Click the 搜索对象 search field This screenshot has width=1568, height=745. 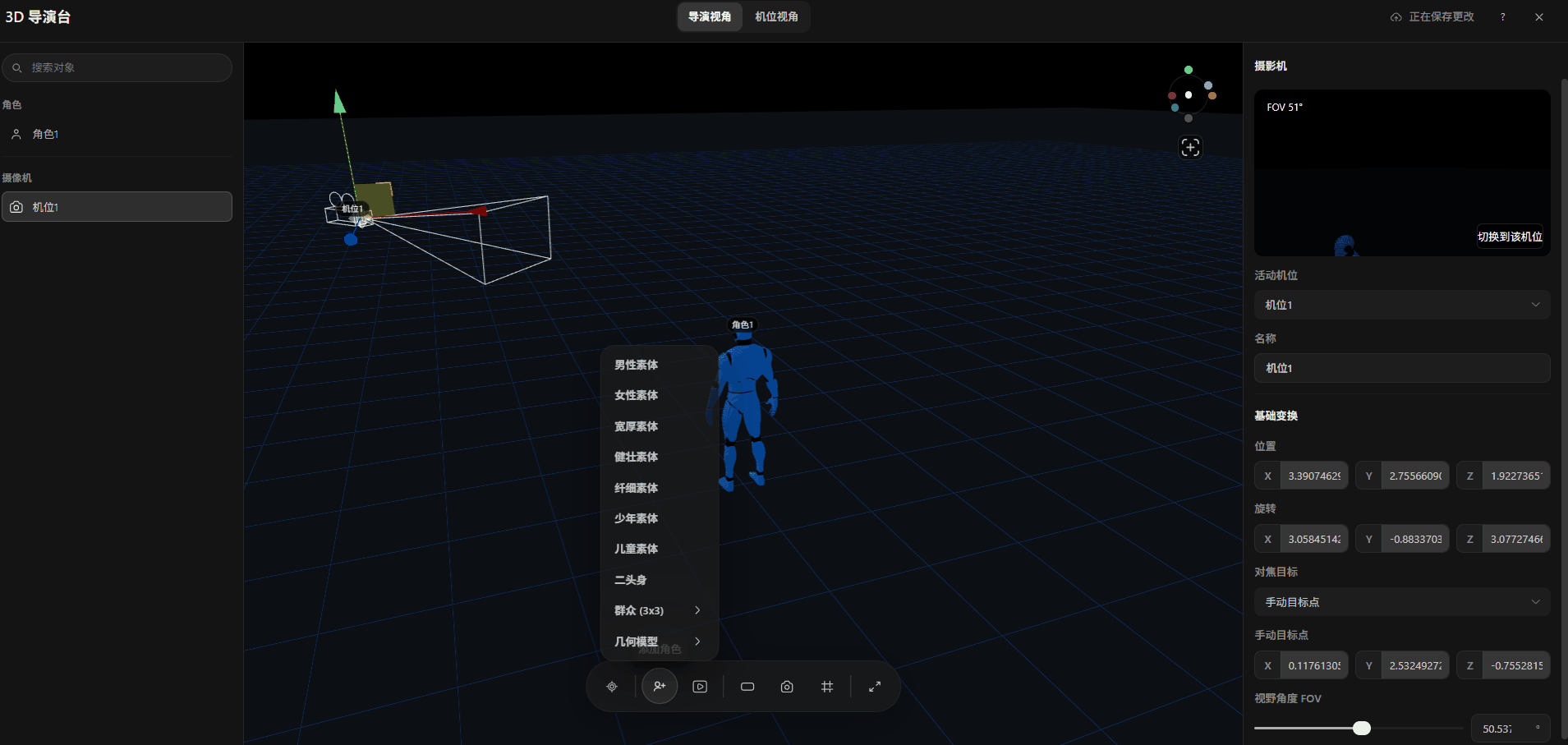coord(117,67)
